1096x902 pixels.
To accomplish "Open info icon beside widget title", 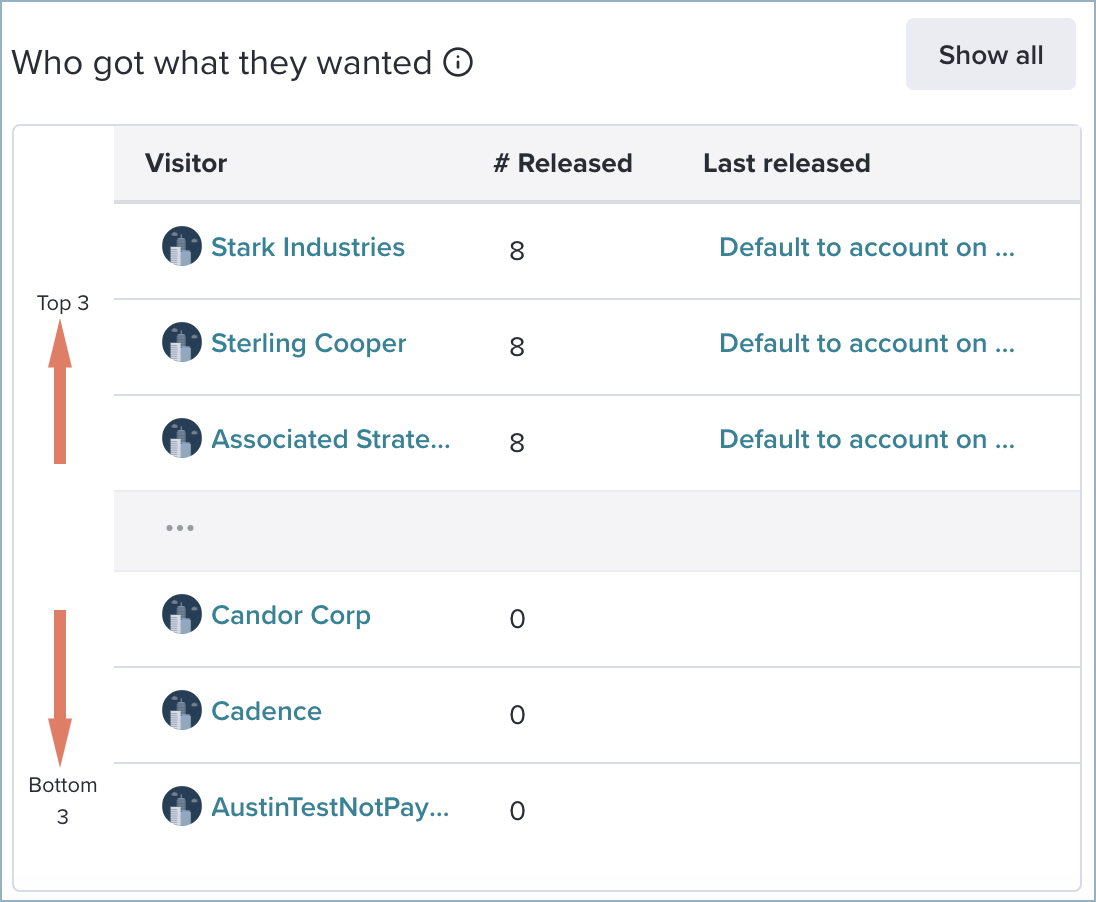I will (x=458, y=63).
